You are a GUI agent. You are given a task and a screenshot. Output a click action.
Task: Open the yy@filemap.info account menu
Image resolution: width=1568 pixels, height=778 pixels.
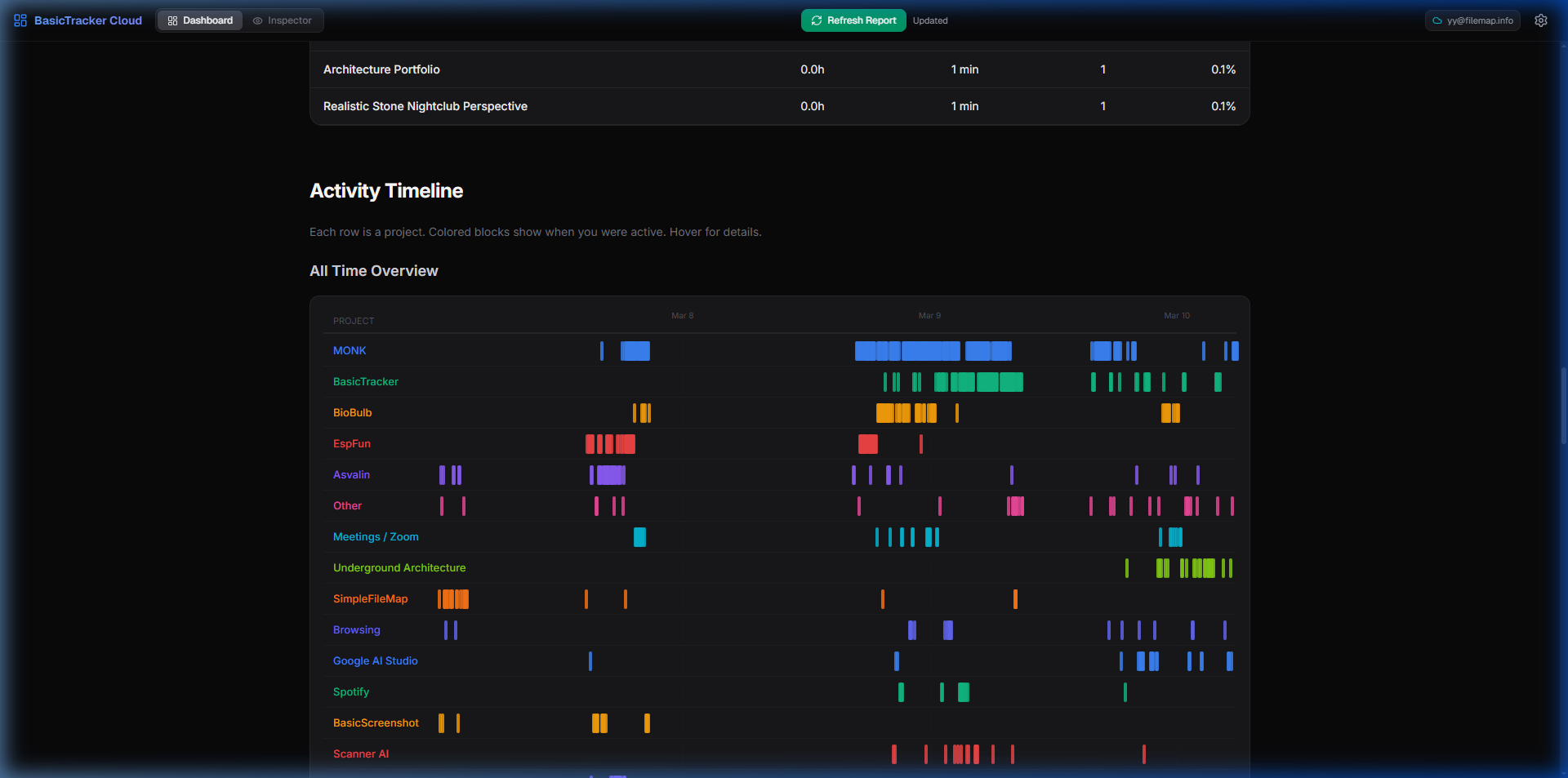(1472, 20)
